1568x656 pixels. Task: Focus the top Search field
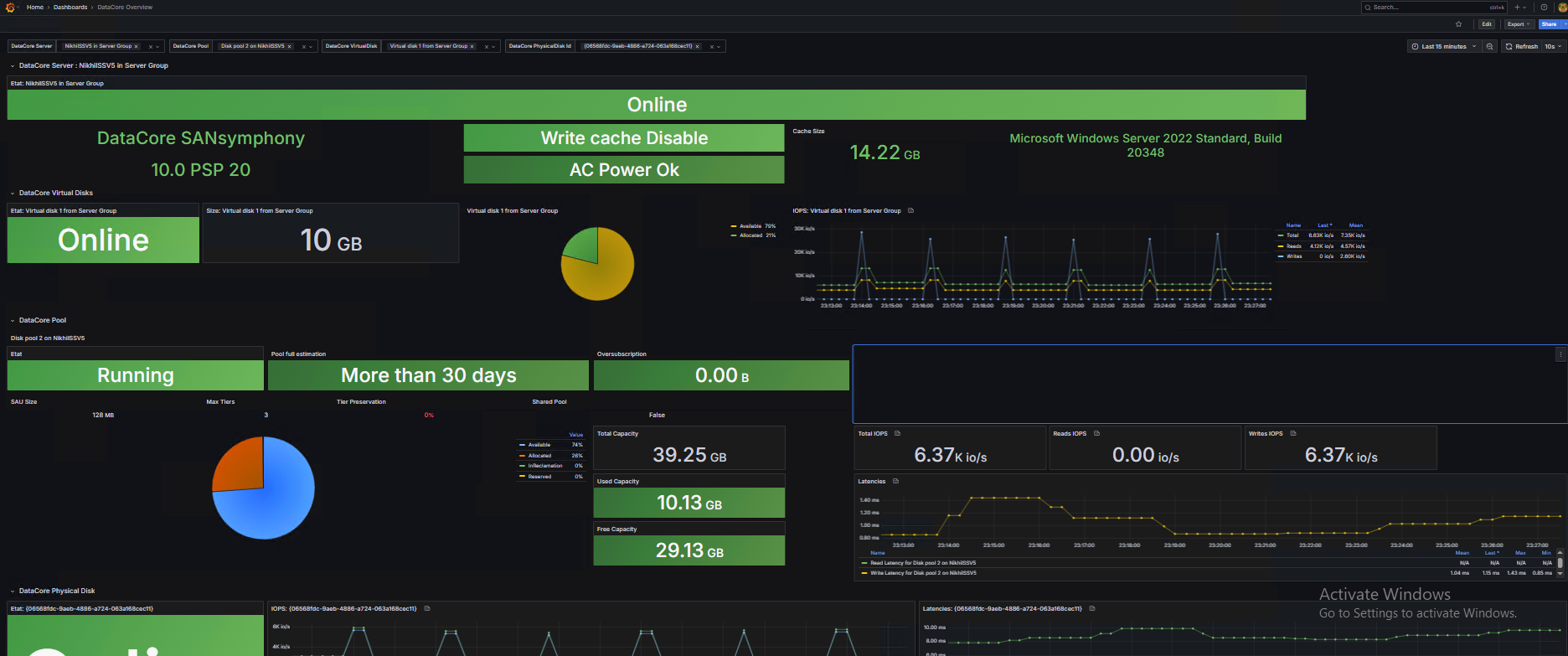(1434, 7)
